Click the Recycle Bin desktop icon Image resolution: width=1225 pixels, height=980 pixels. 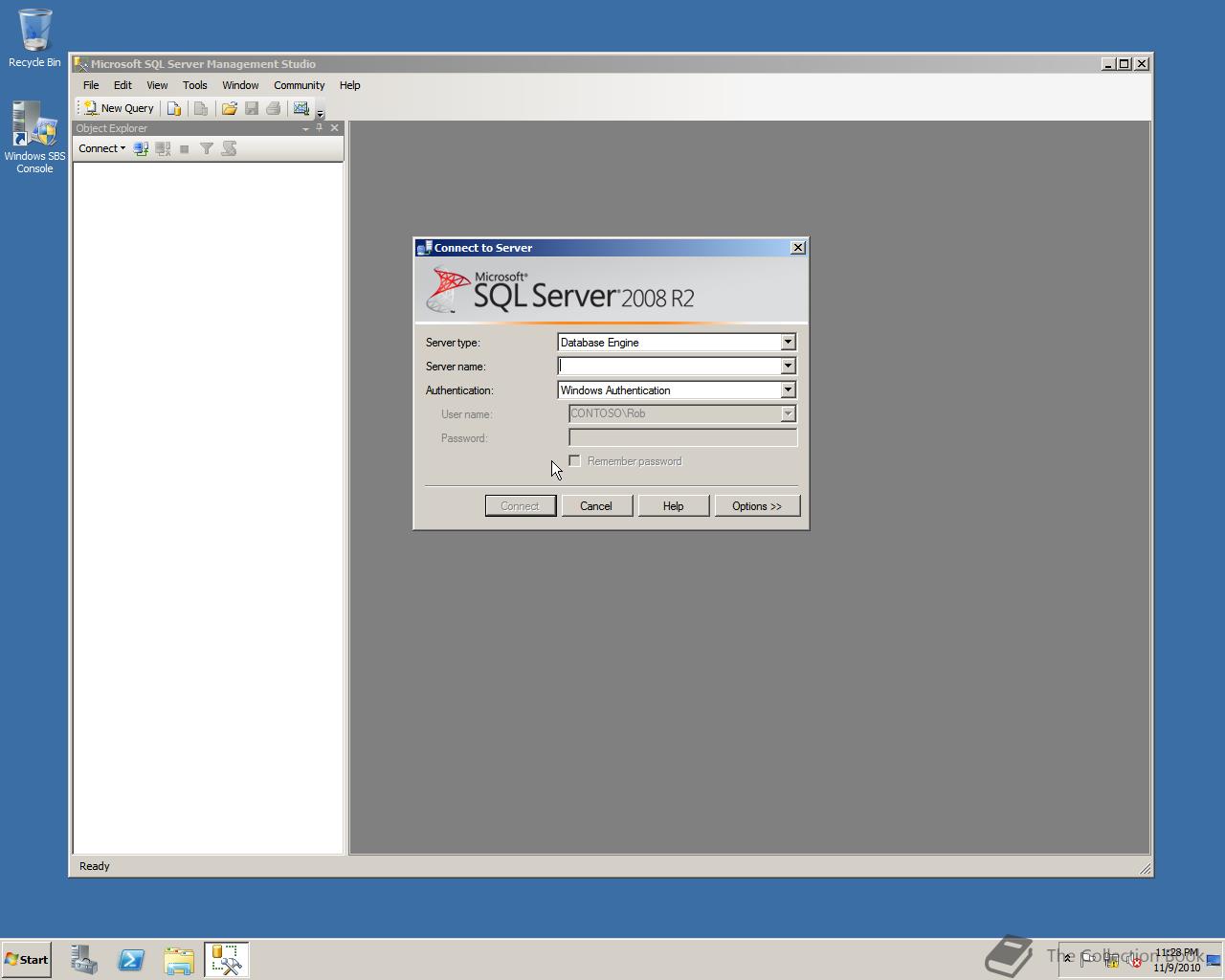(x=34, y=38)
